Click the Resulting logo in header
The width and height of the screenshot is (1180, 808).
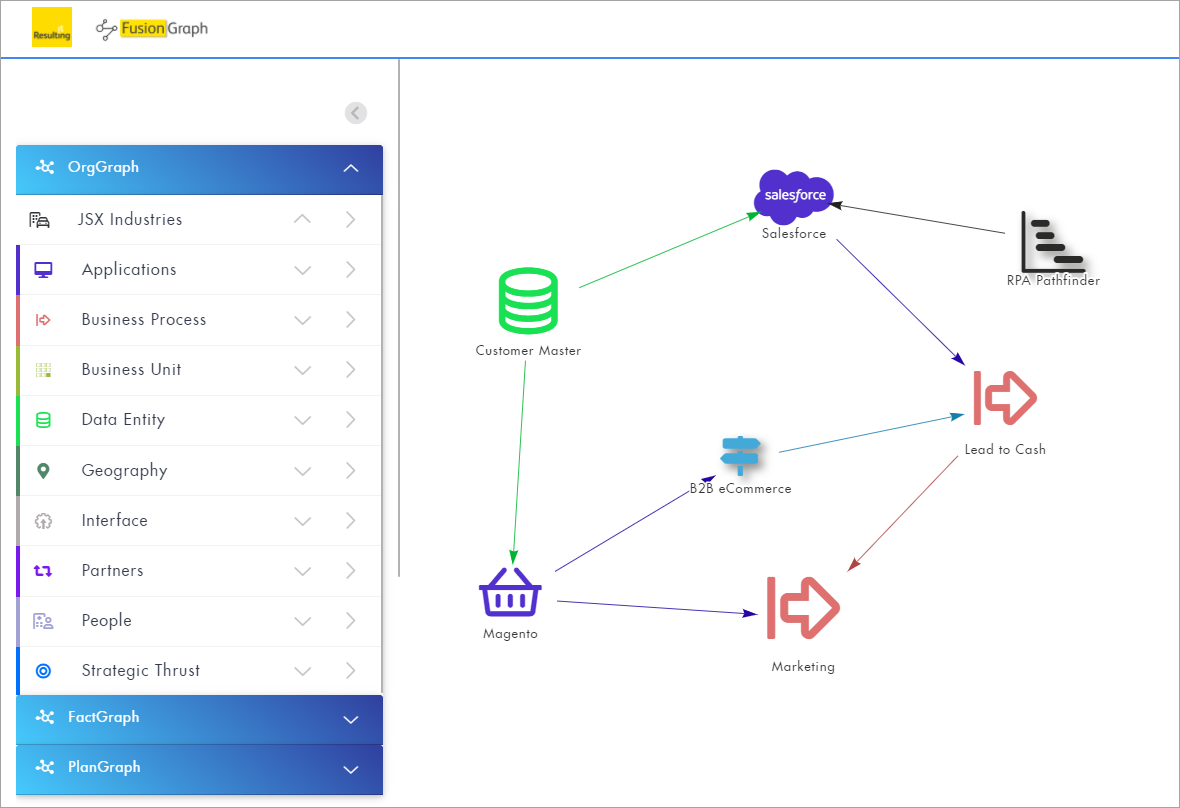52,28
